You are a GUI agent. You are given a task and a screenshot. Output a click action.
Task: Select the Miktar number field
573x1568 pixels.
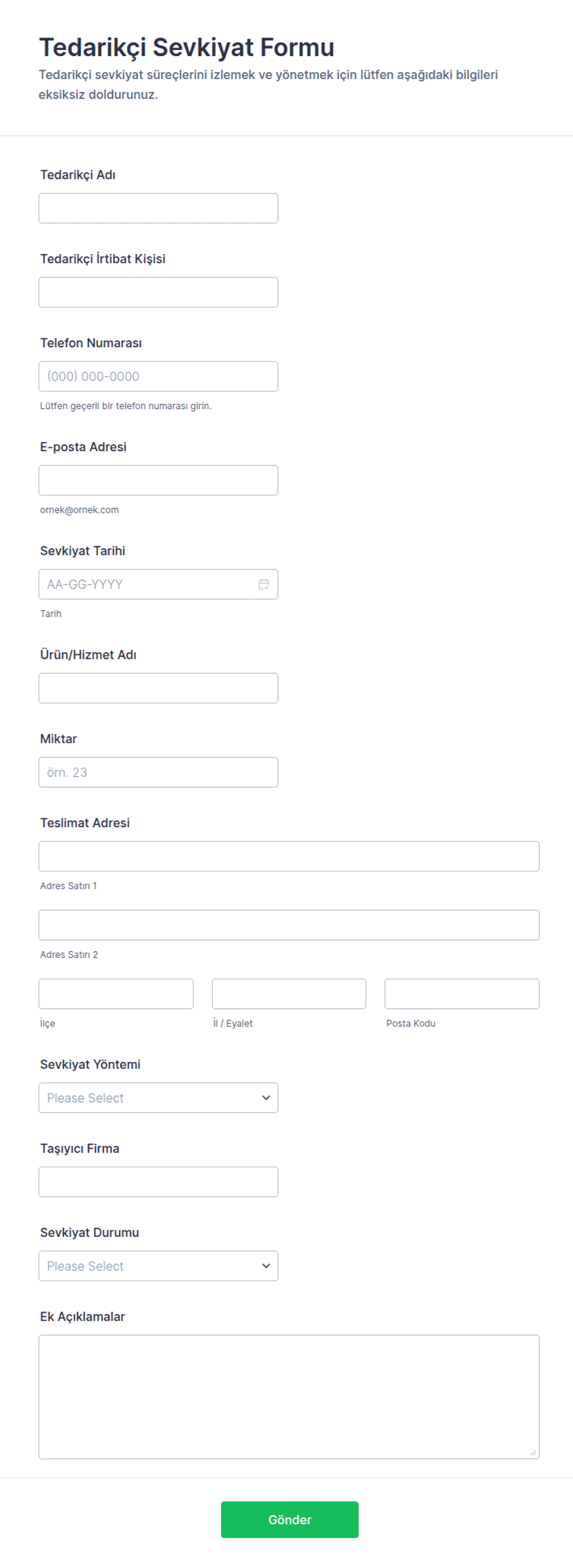(158, 772)
